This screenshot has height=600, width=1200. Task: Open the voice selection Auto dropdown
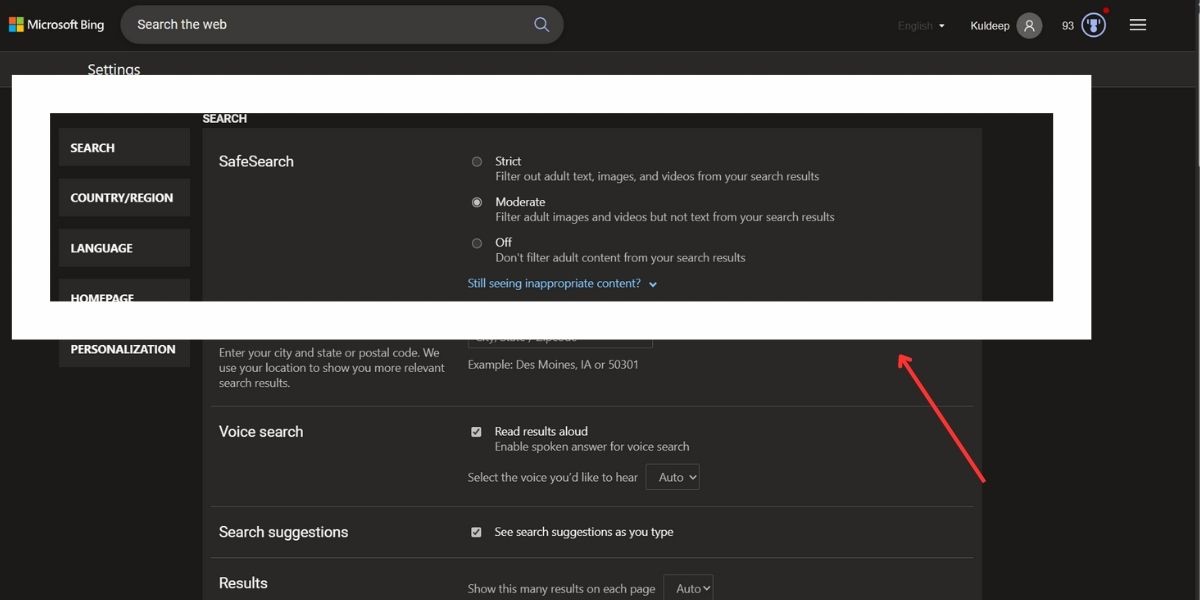coord(673,477)
